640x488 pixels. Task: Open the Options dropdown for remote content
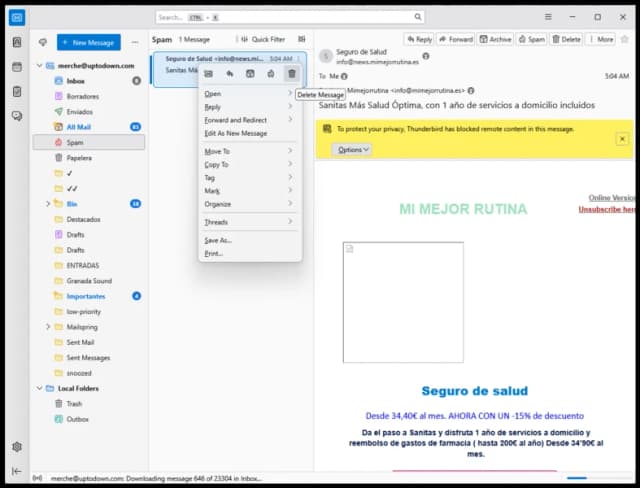[353, 150]
